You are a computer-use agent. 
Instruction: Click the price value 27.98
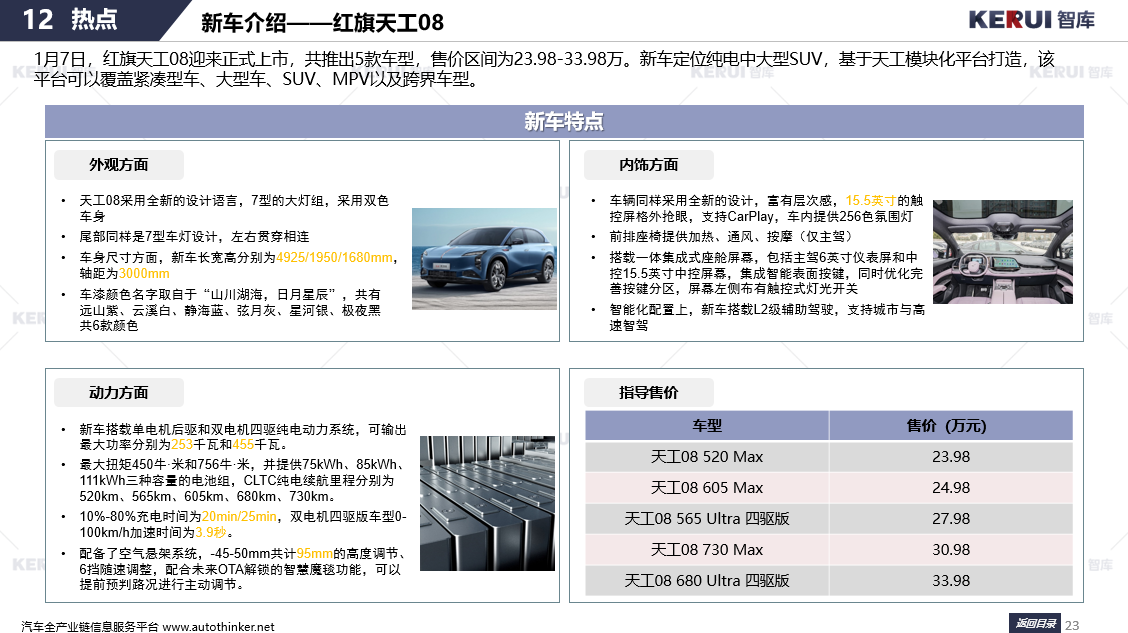(x=951, y=519)
